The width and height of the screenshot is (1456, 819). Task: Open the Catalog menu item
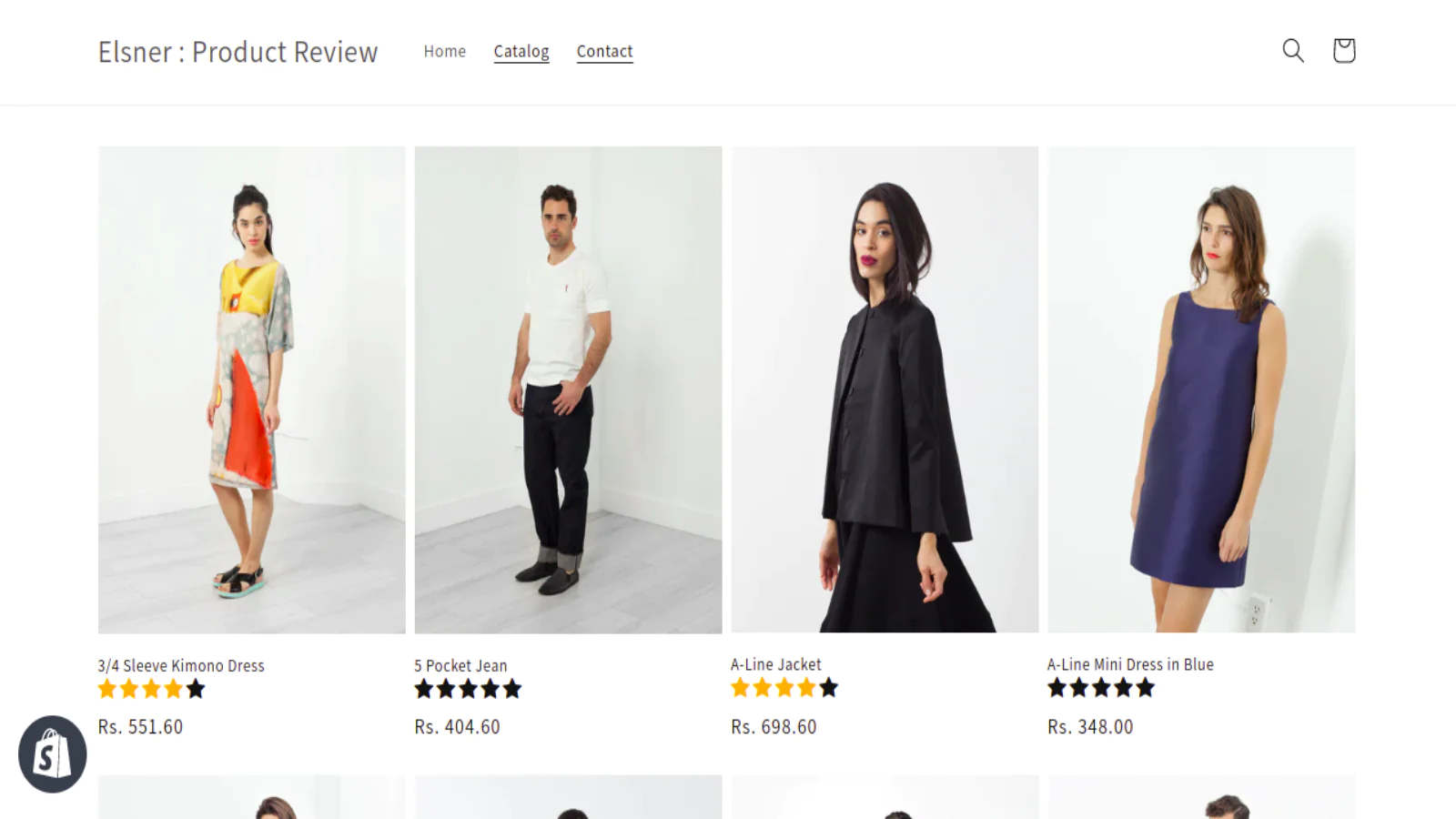(x=521, y=52)
